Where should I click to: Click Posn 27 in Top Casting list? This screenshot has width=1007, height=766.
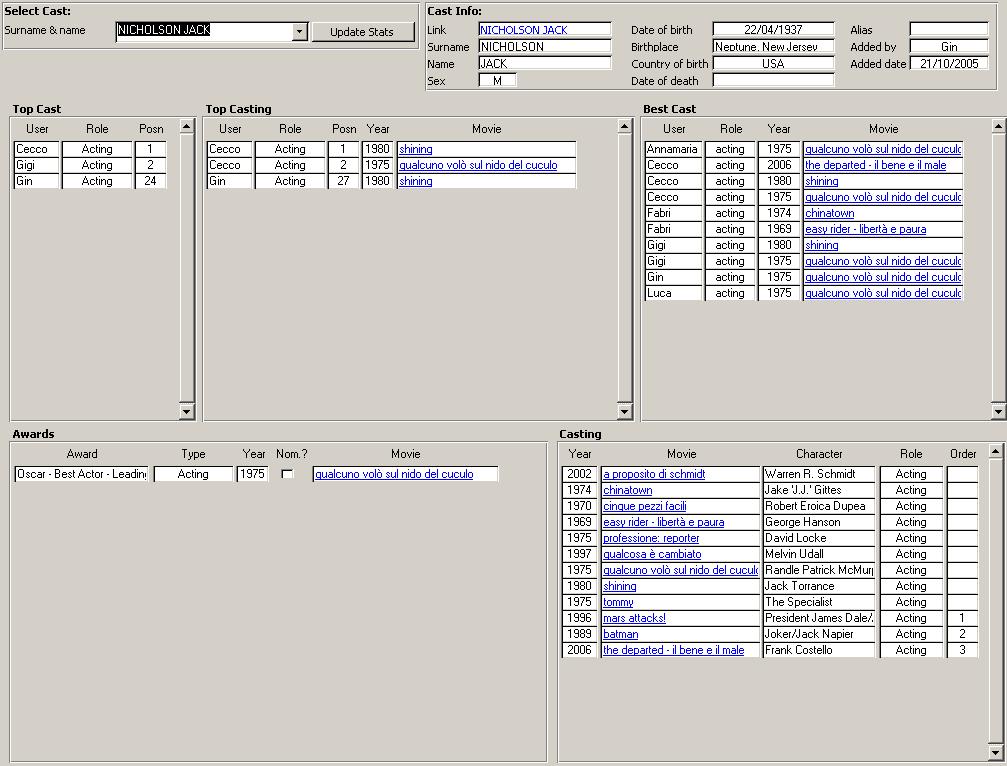344,181
